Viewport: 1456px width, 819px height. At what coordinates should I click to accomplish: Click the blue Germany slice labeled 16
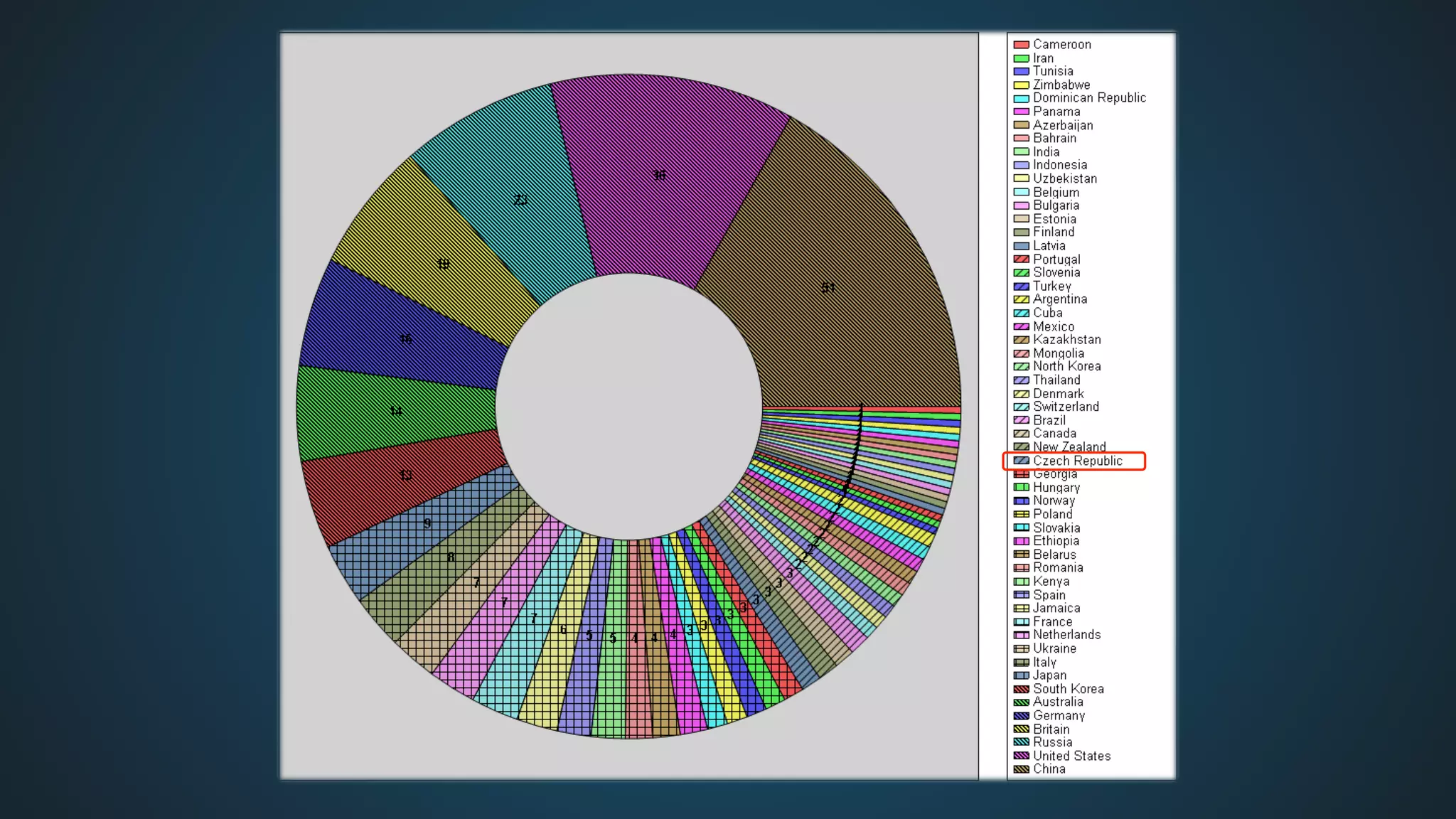coord(405,339)
